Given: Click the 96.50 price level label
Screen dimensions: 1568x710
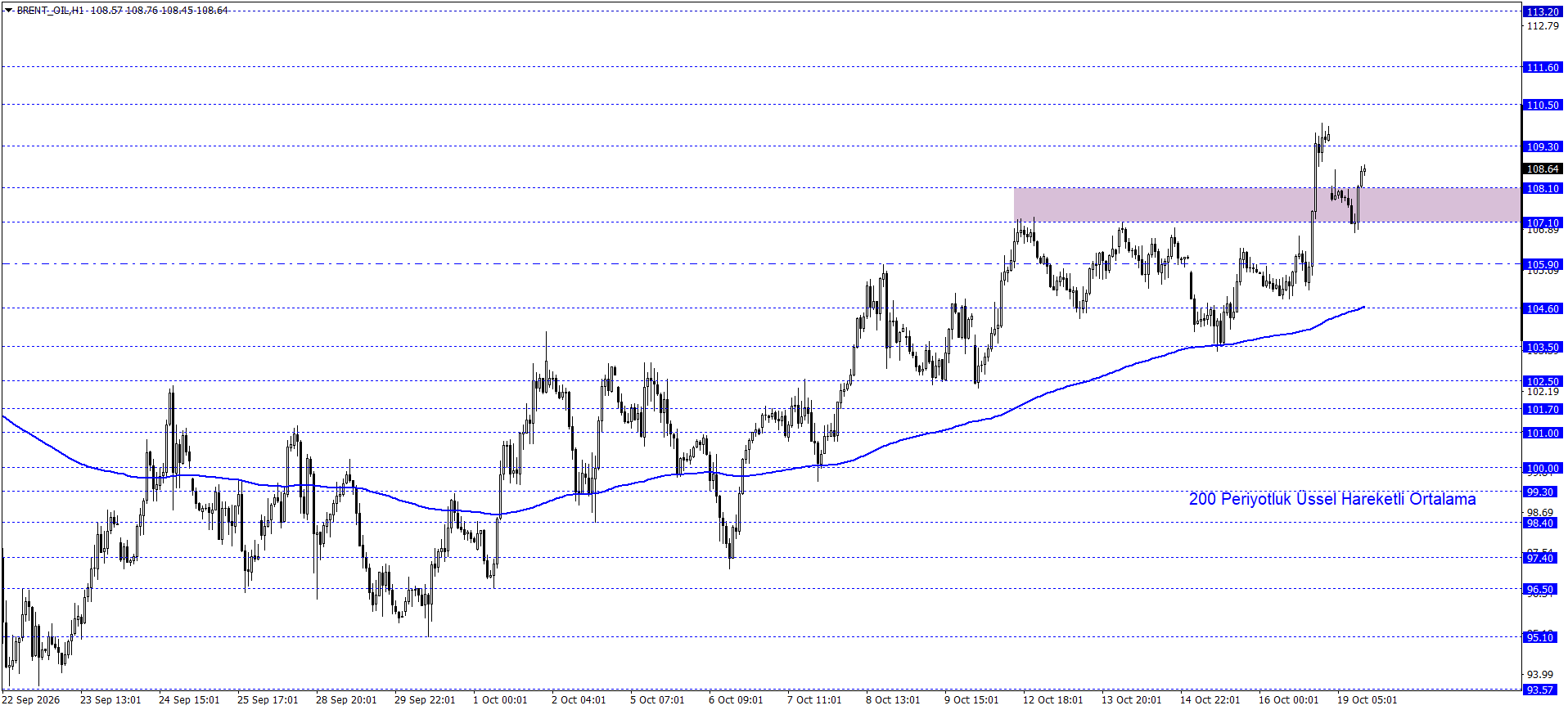Looking at the screenshot, I should point(1542,589).
